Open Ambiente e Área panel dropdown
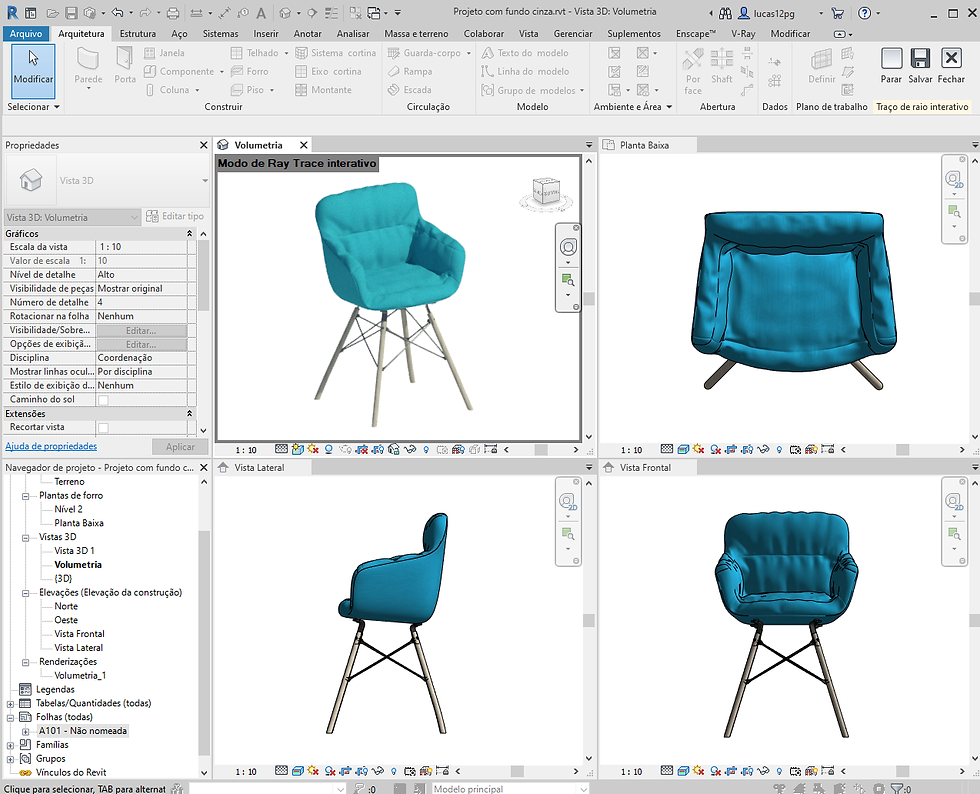 pyautogui.click(x=632, y=107)
